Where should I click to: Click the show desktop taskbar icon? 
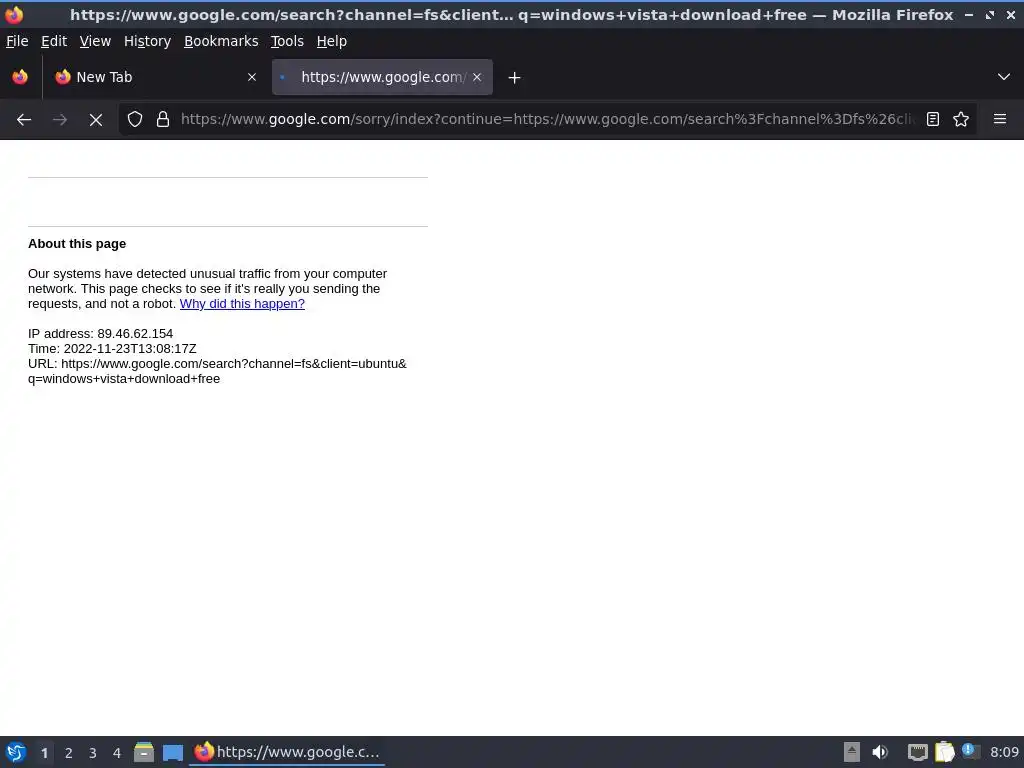pyautogui.click(x=173, y=752)
